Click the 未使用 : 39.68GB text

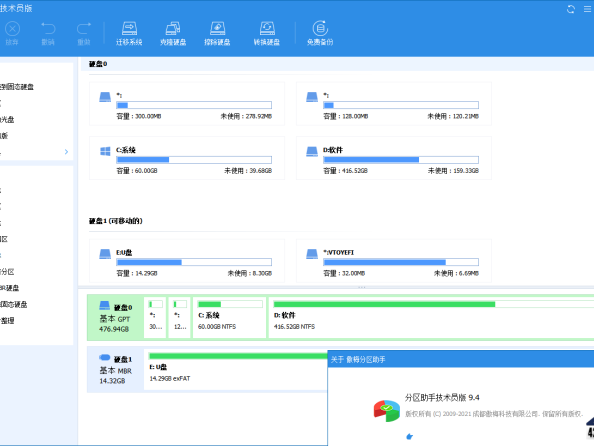click(x=248, y=171)
